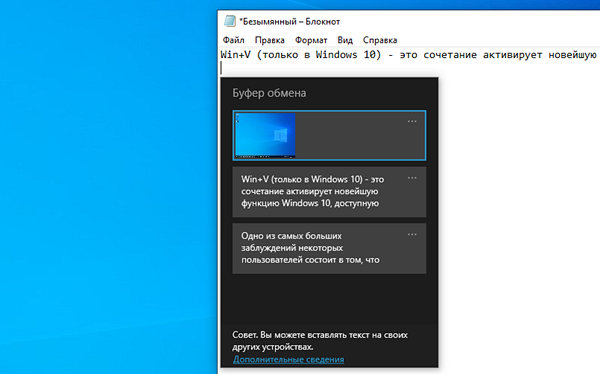
Task: Click the Notepad icon in the title bar
Action: click(x=230, y=21)
